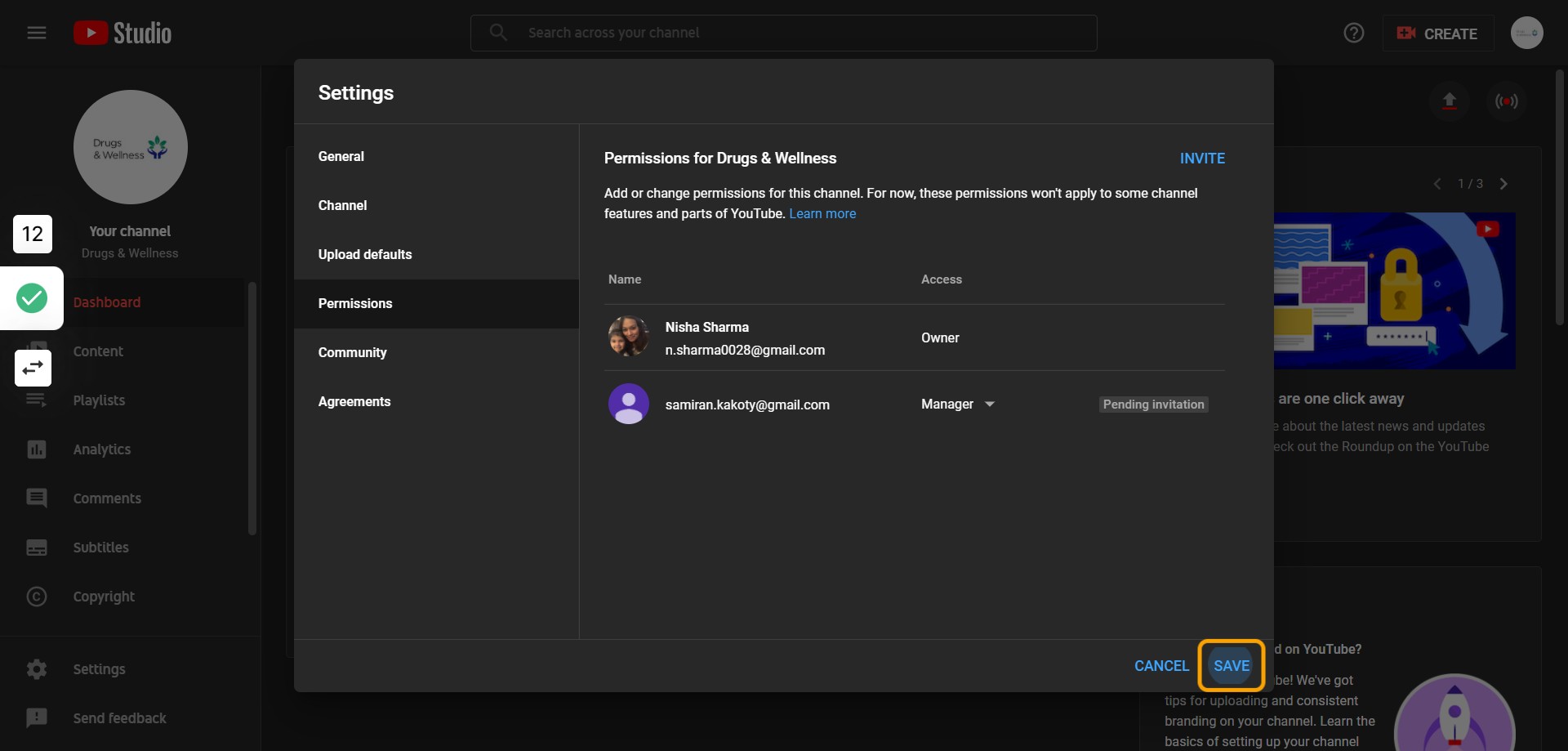Click the n.sharma0028@gmail.com email text

745,351
